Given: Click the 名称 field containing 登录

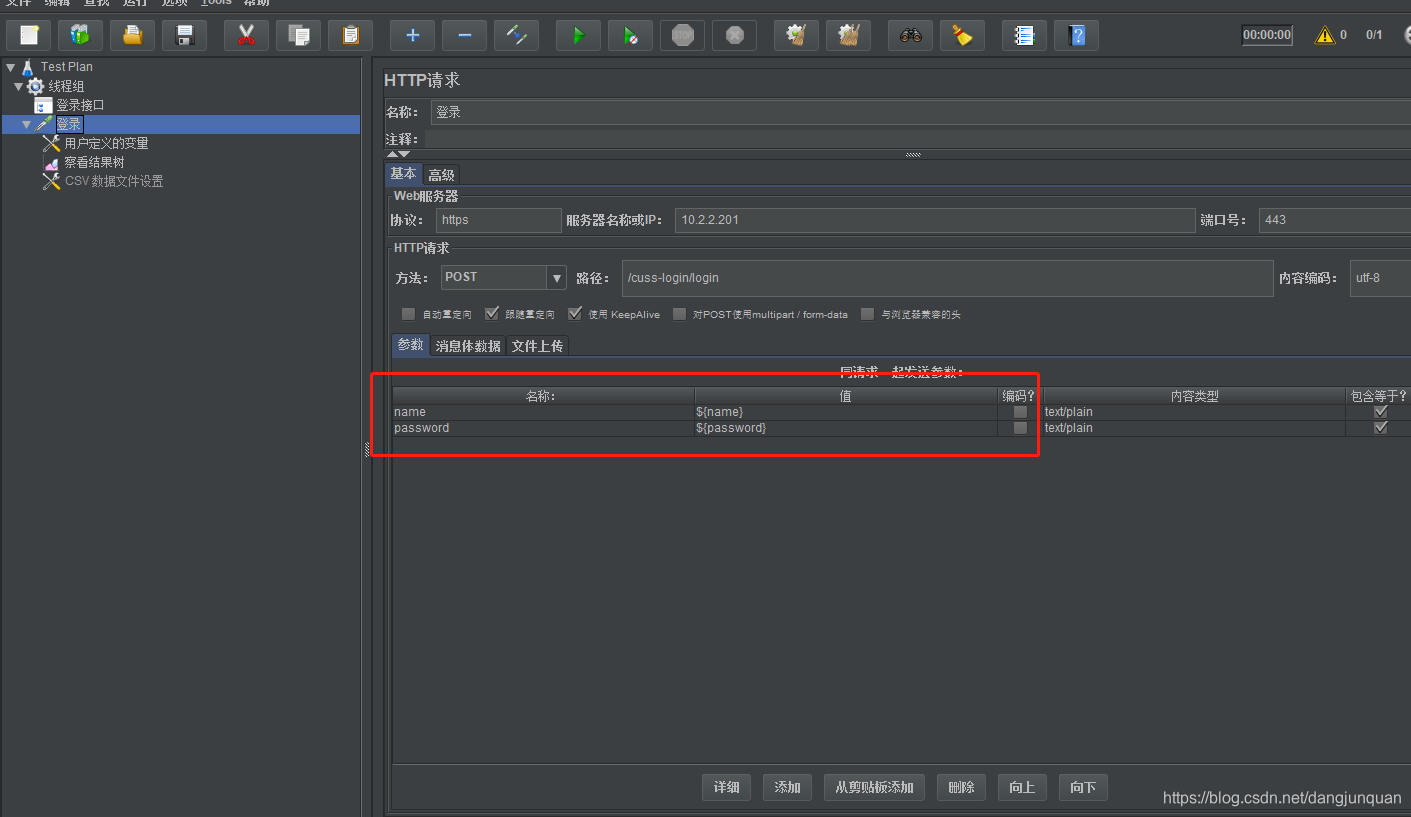Looking at the screenshot, I should click(920, 112).
